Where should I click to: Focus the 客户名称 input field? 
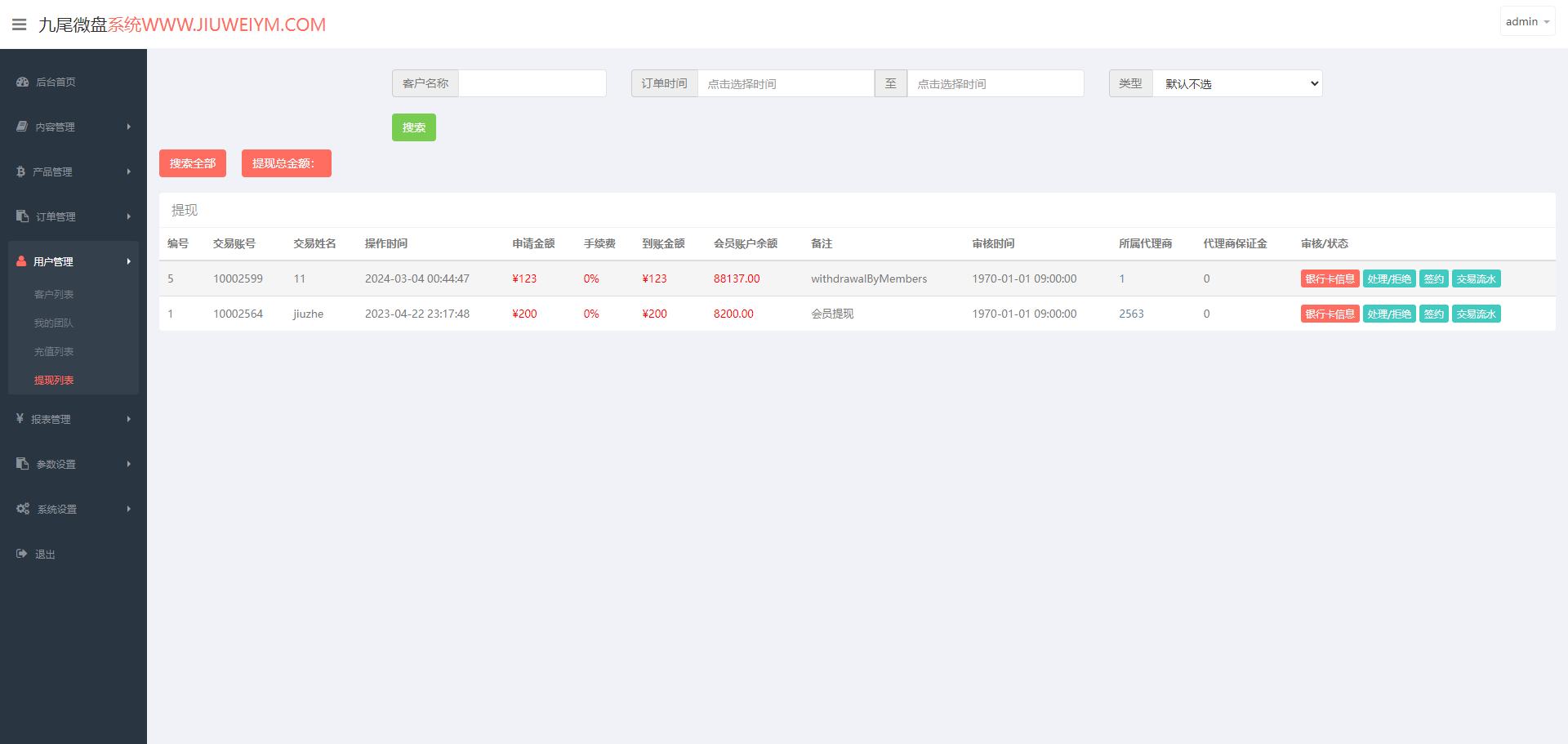532,83
